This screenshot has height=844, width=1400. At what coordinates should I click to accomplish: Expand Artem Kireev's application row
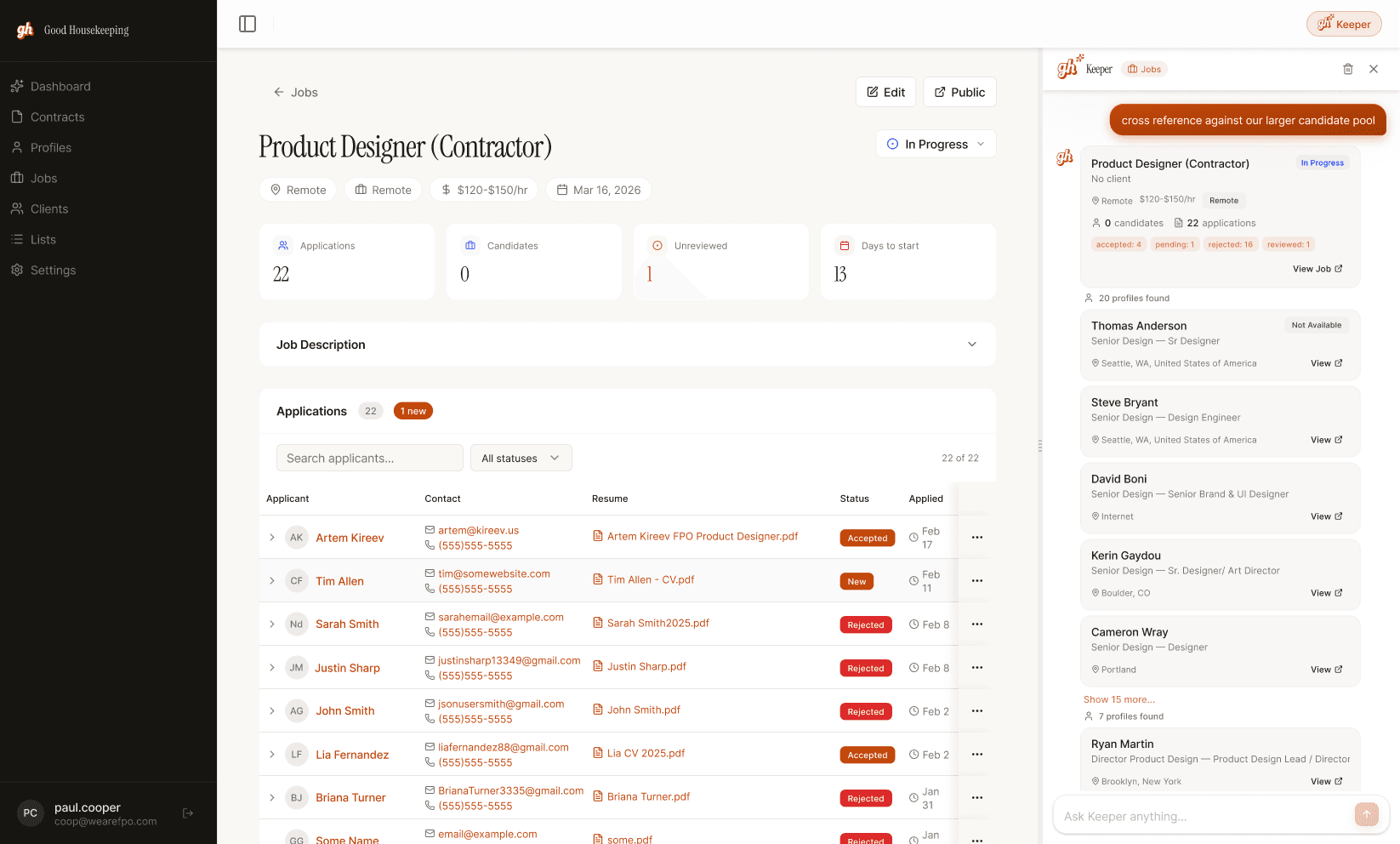point(271,538)
